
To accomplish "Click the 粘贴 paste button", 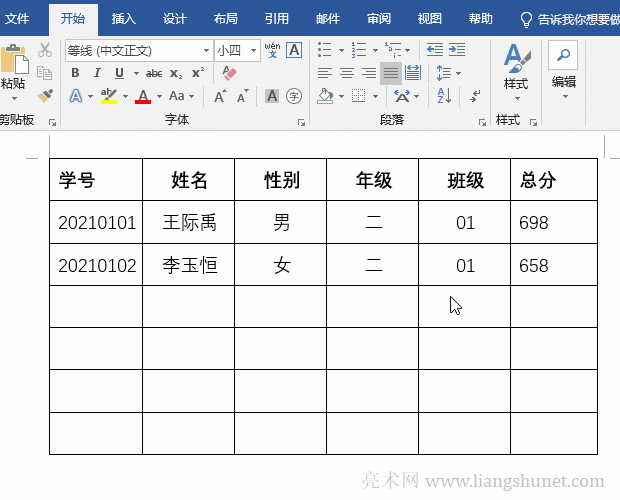I will 12,70.
